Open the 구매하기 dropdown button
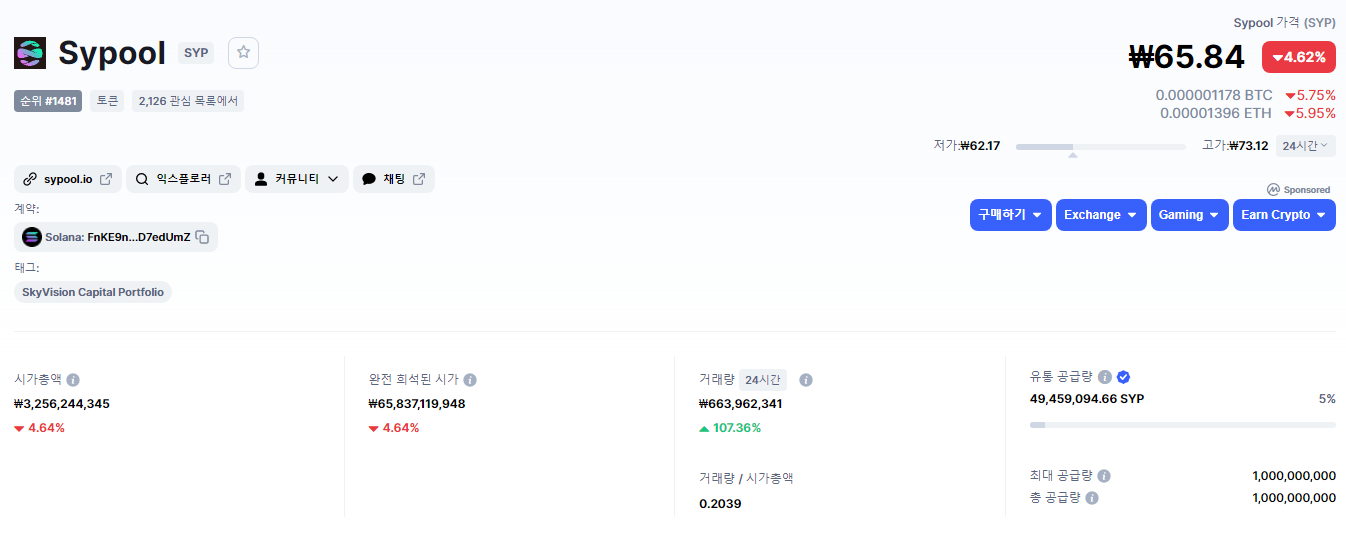 [1010, 215]
